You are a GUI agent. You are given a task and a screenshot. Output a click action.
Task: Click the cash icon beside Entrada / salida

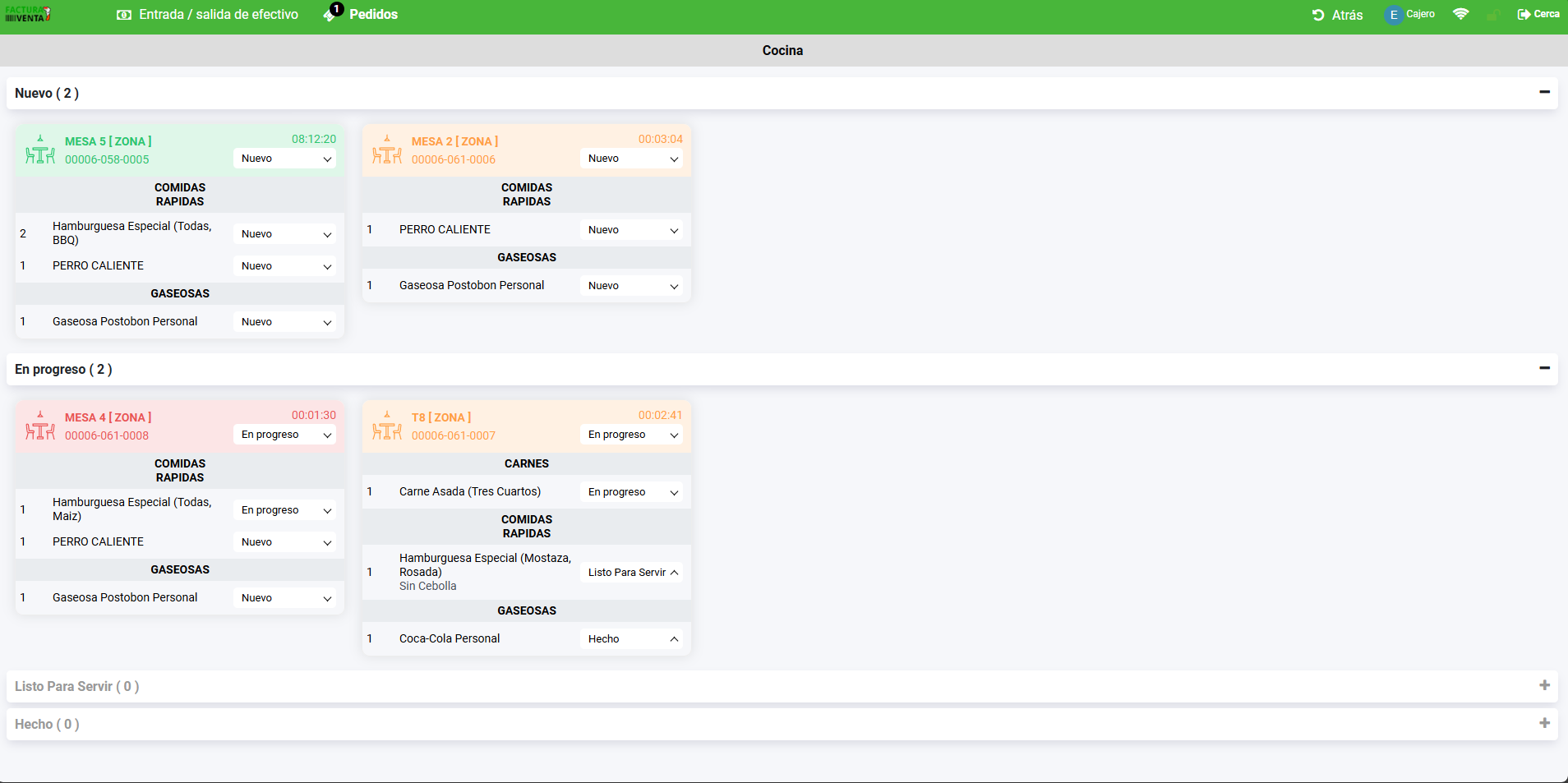[124, 15]
